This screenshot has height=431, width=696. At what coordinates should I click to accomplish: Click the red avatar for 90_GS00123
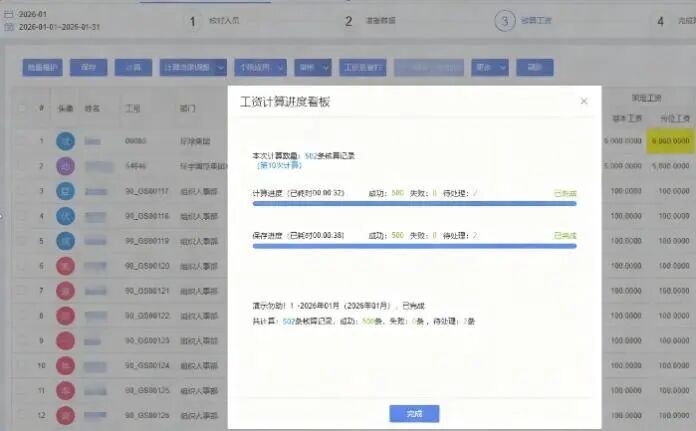point(65,340)
